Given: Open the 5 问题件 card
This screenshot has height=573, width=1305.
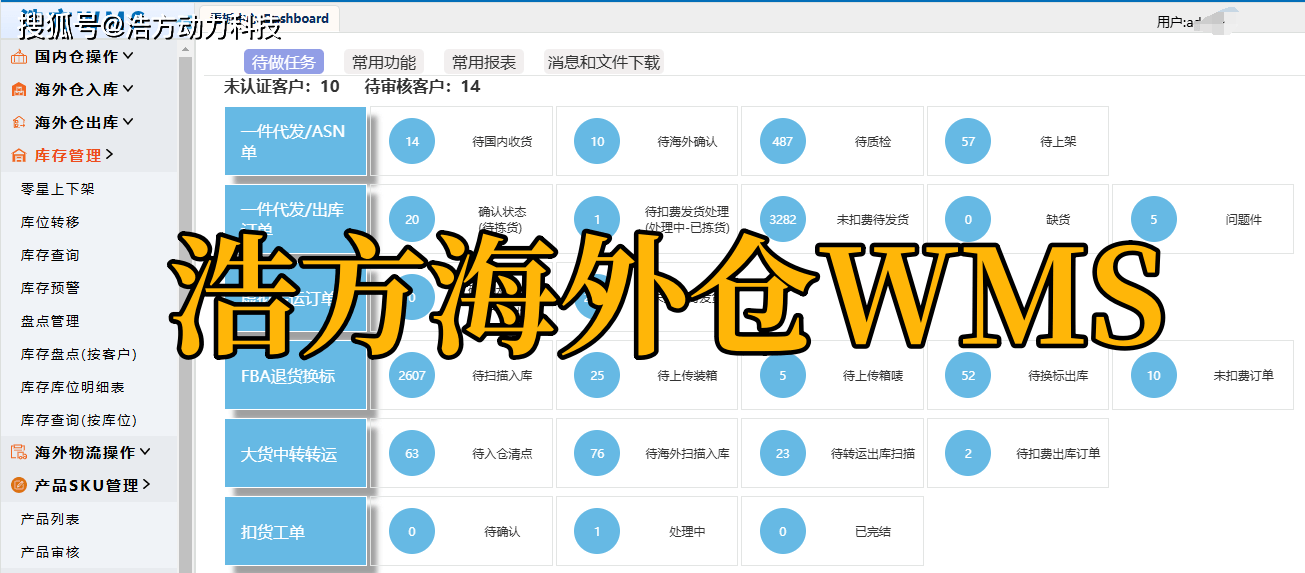Looking at the screenshot, I should tap(1203, 219).
